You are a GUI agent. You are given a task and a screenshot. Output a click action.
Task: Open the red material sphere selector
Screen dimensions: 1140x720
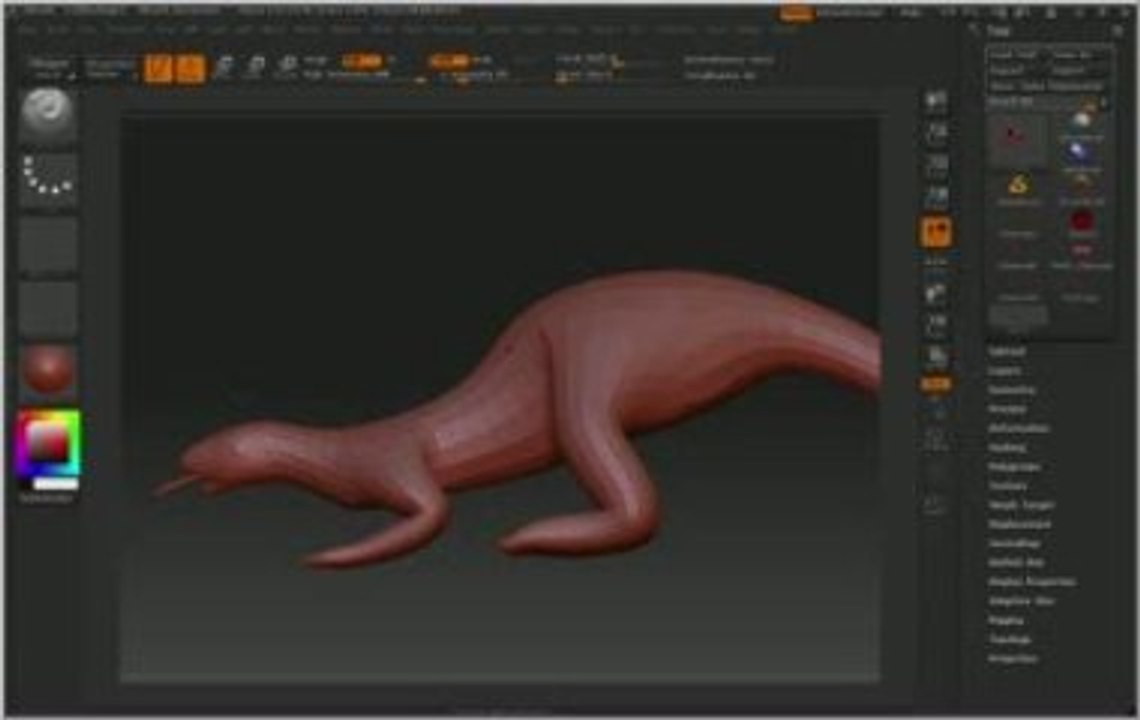[x=48, y=371]
